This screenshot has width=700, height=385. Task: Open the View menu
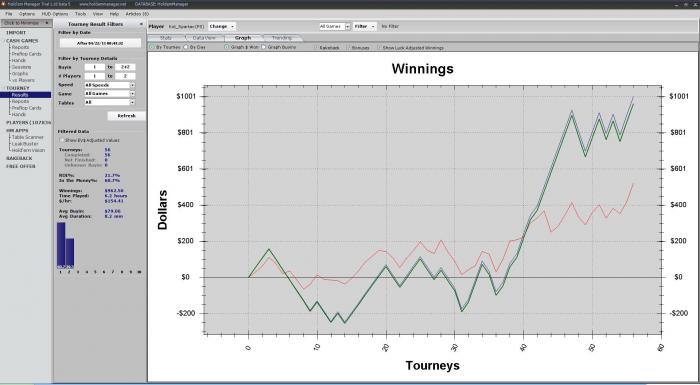click(98, 14)
